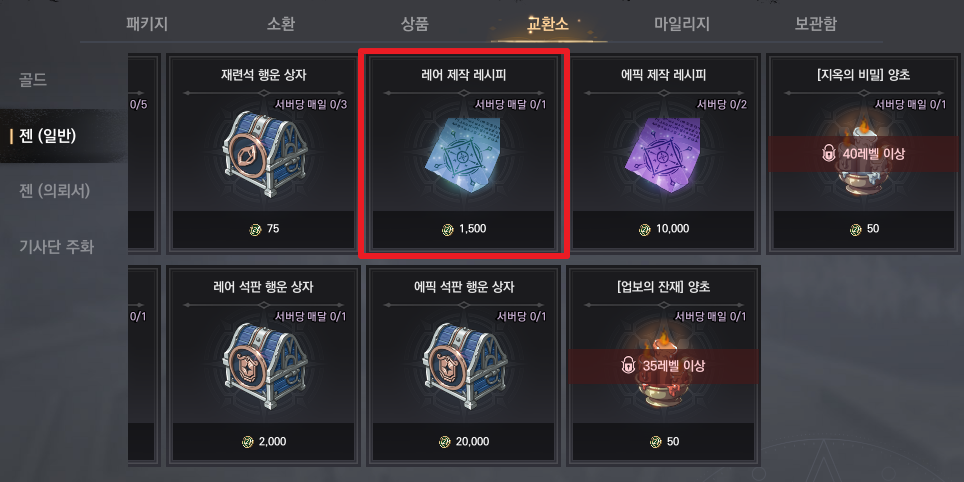This screenshot has width=964, height=482.
Task: Open the 상품 tab
Action: click(415, 24)
